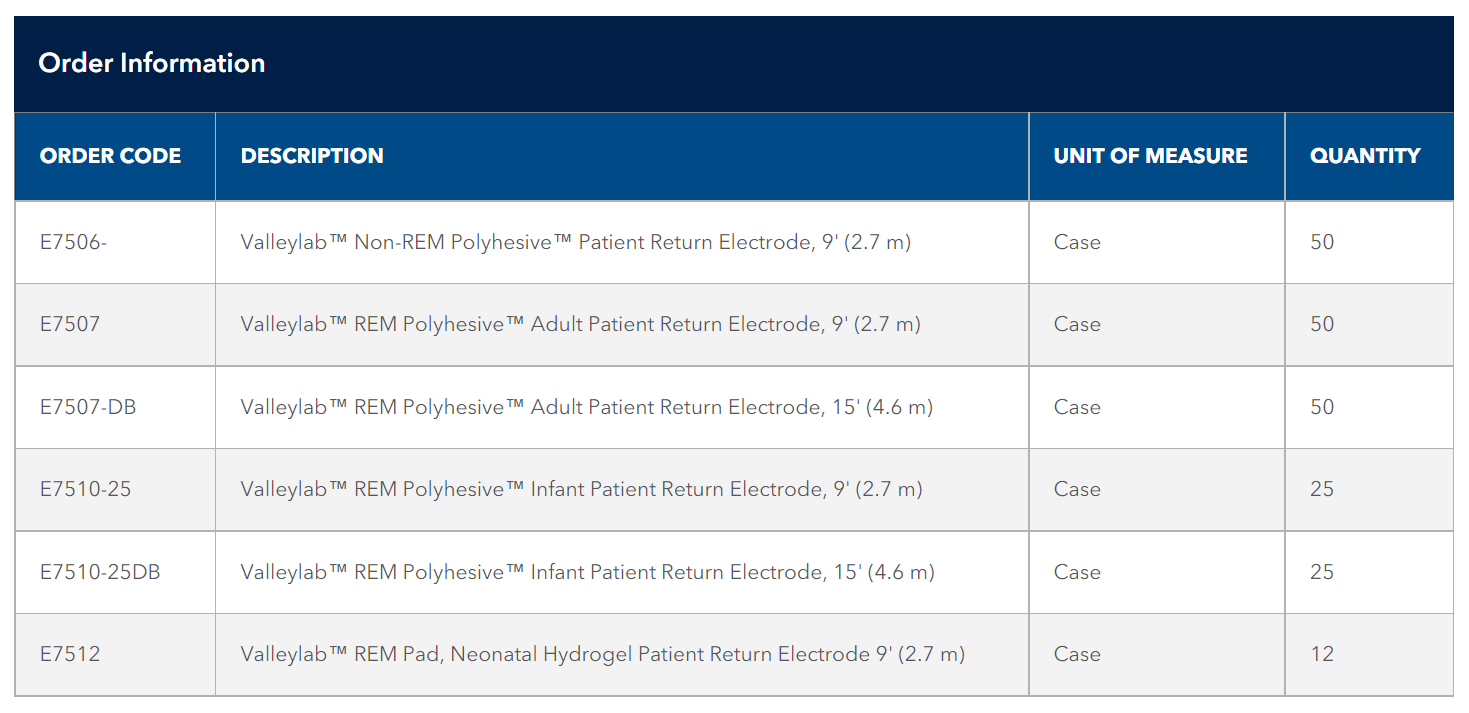Click the Case cell in the E7506- row
Viewport: 1469px width, 713px height.
[1077, 242]
